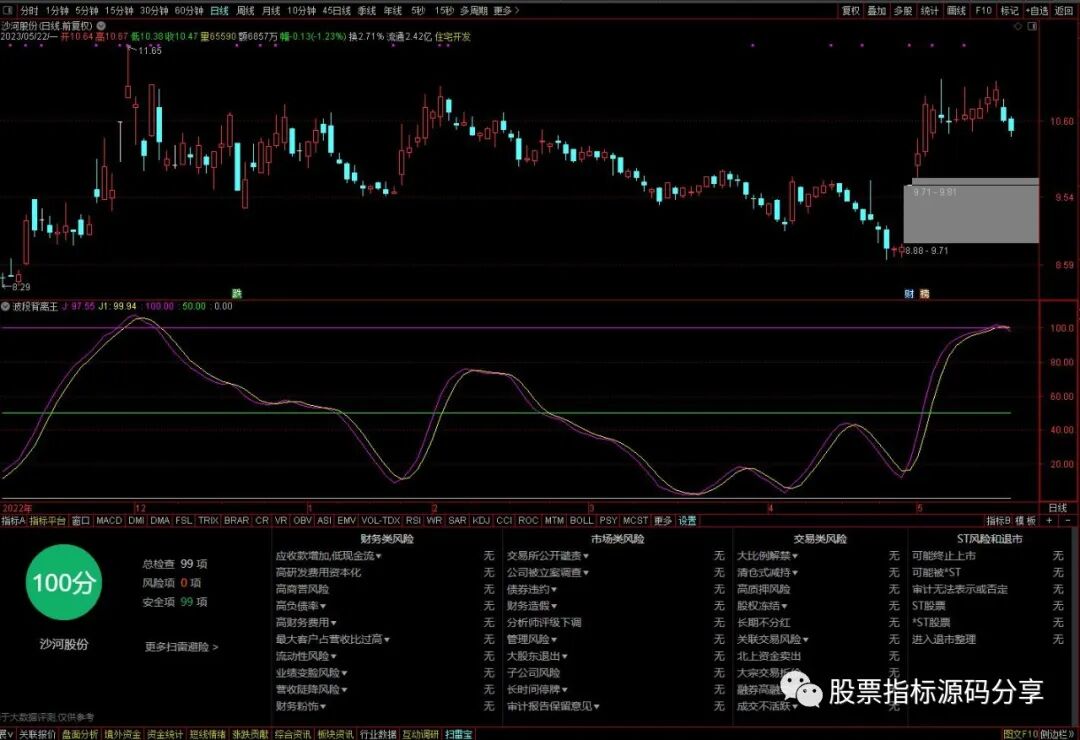Click the 复权 button

point(851,10)
